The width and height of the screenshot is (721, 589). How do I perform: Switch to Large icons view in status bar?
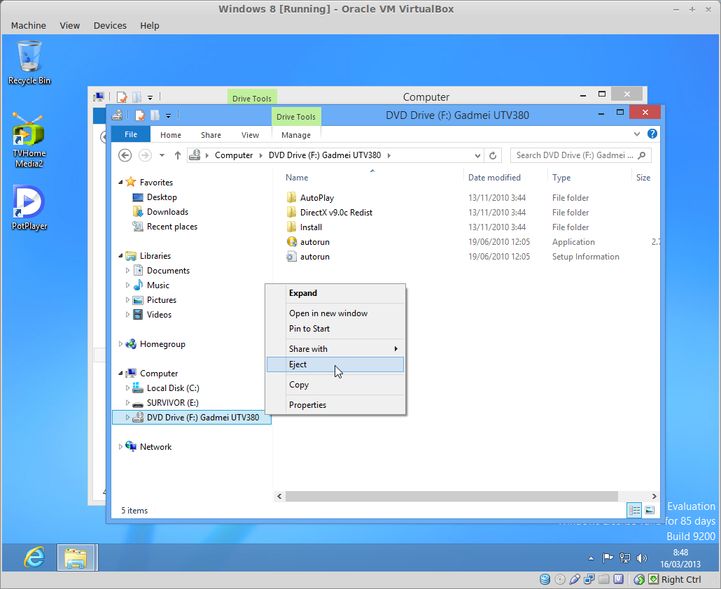[650, 510]
